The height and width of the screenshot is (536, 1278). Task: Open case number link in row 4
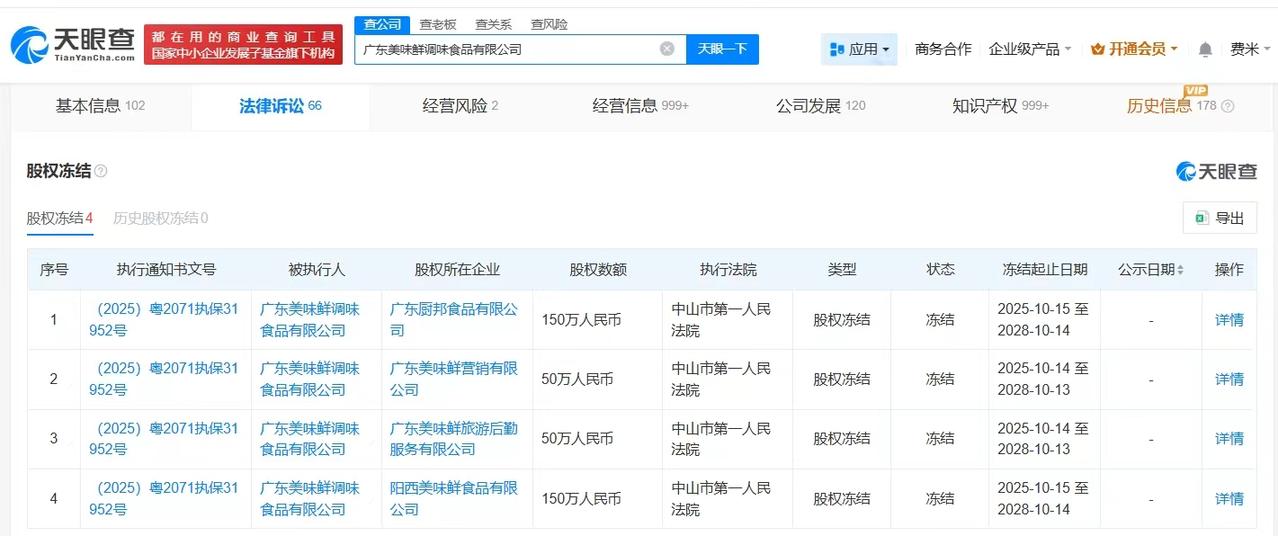pyautogui.click(x=164, y=498)
